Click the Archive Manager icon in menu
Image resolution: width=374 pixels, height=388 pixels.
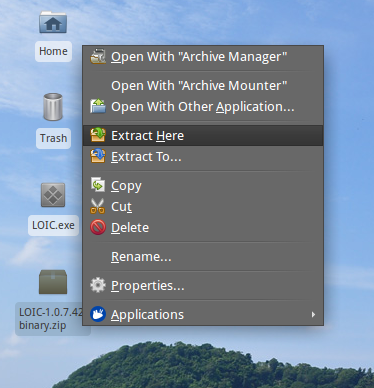click(x=98, y=56)
